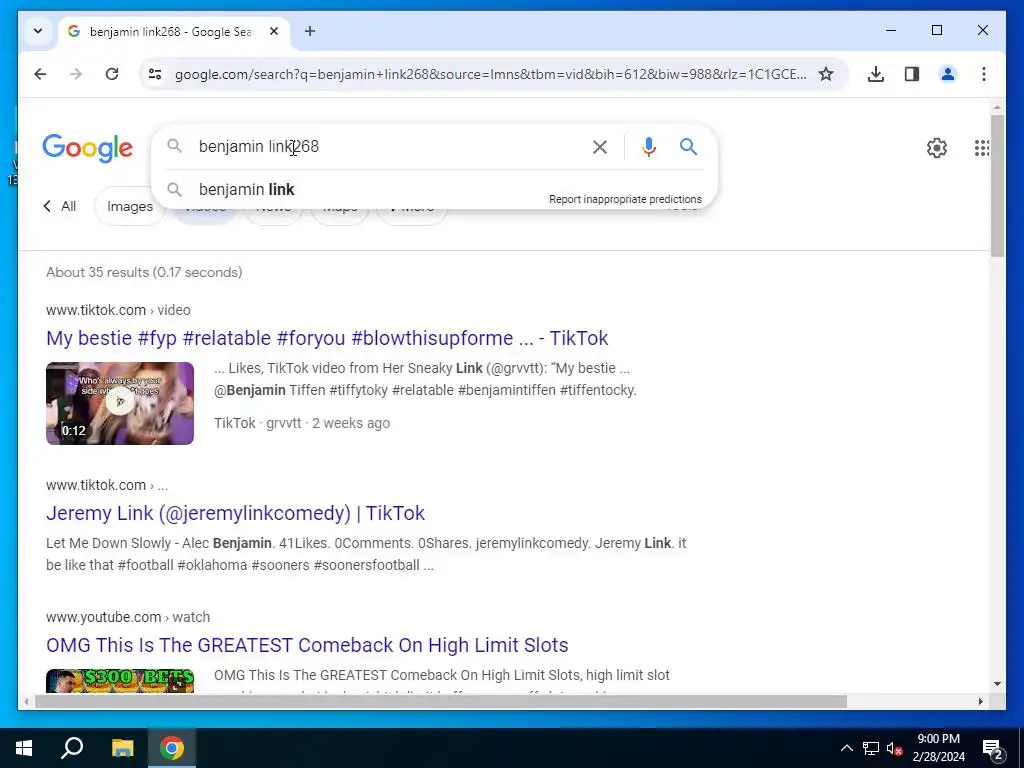The image size is (1024, 768).
Task: Click the Google logo
Action: pyautogui.click(x=88, y=148)
